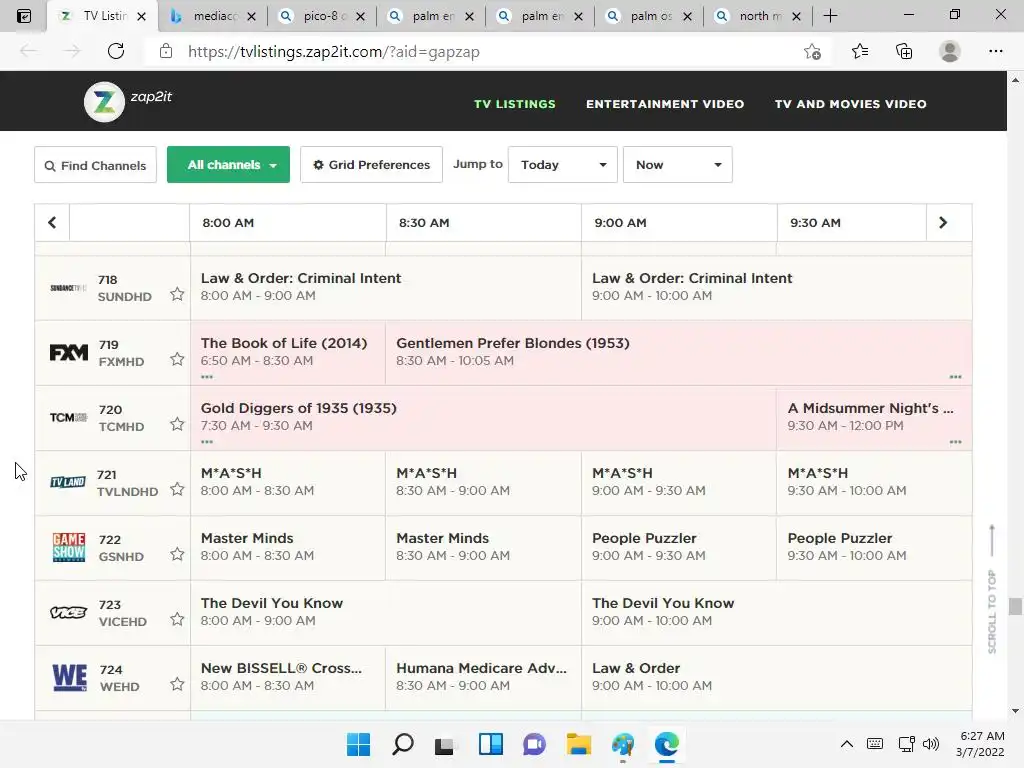
Task: Go back in browser history
Action: click(x=28, y=51)
